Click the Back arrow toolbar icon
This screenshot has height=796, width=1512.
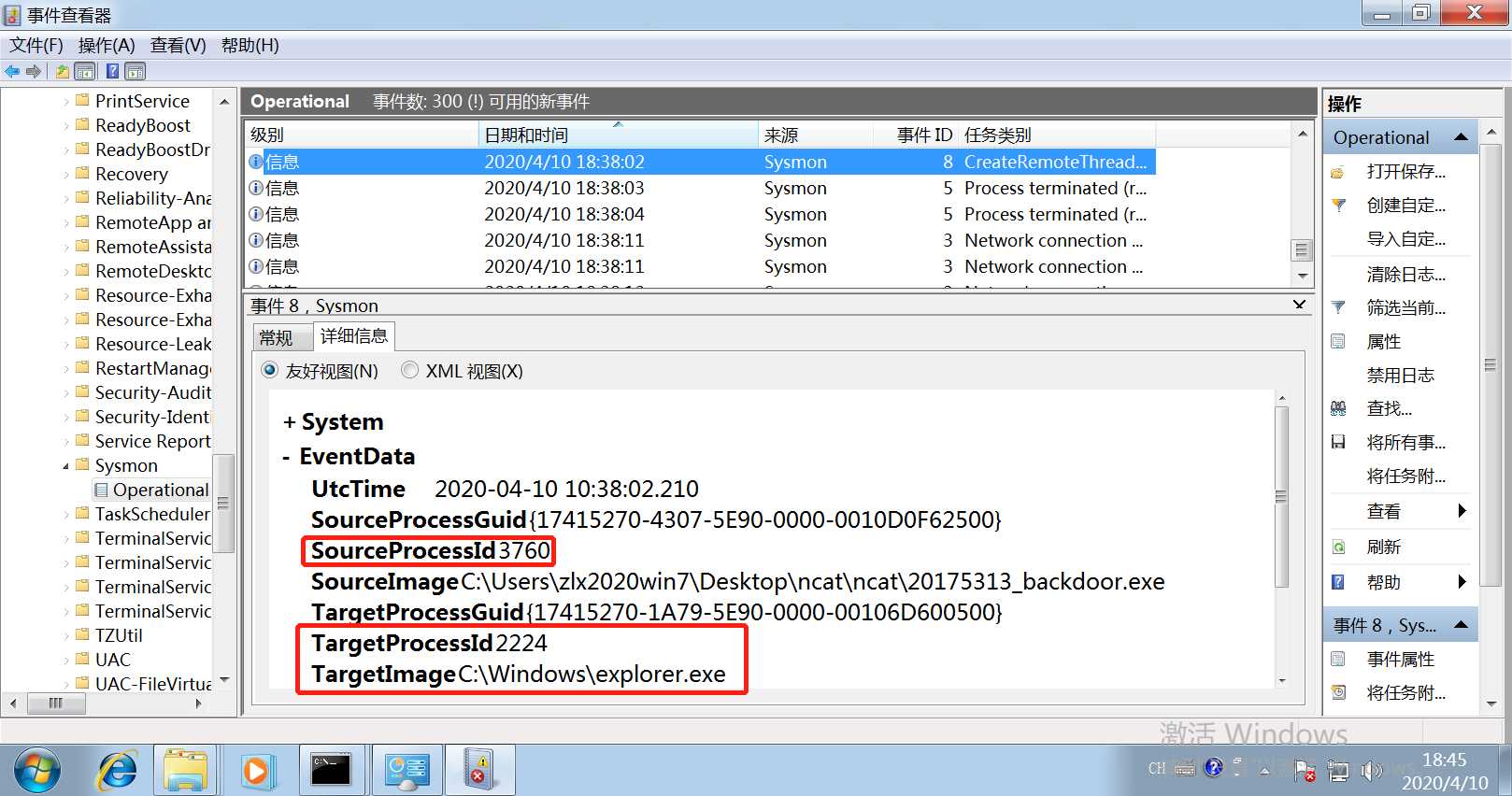(12, 71)
